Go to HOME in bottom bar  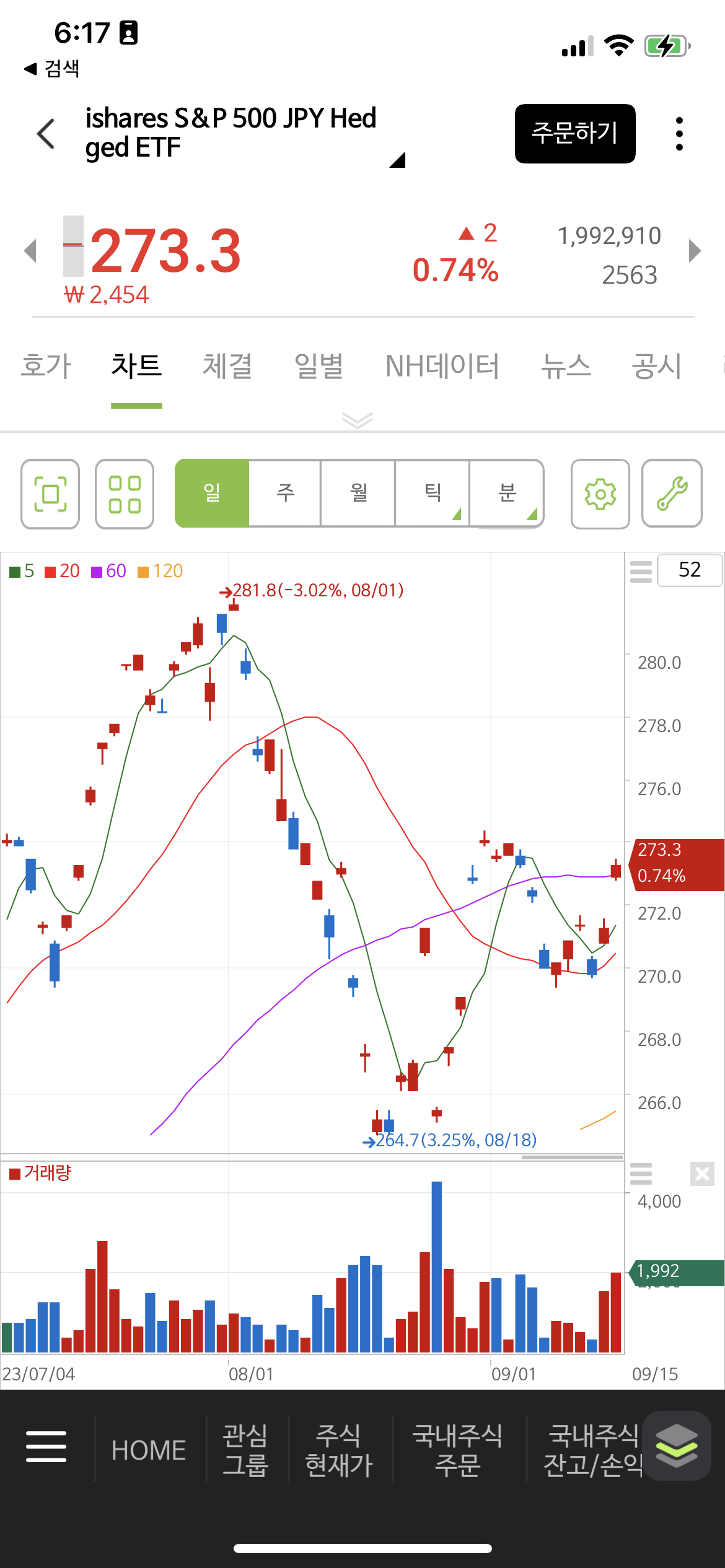click(149, 1450)
